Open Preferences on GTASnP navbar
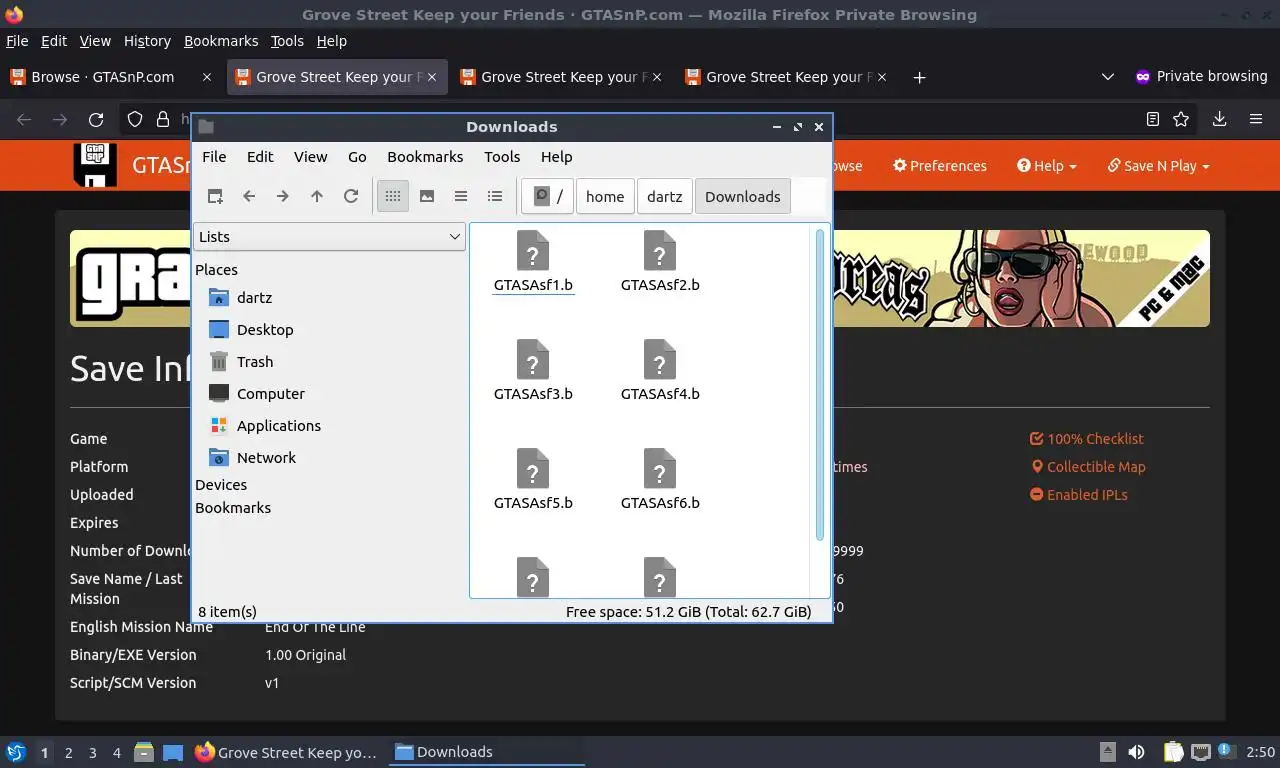The width and height of the screenshot is (1280, 768). click(x=940, y=166)
